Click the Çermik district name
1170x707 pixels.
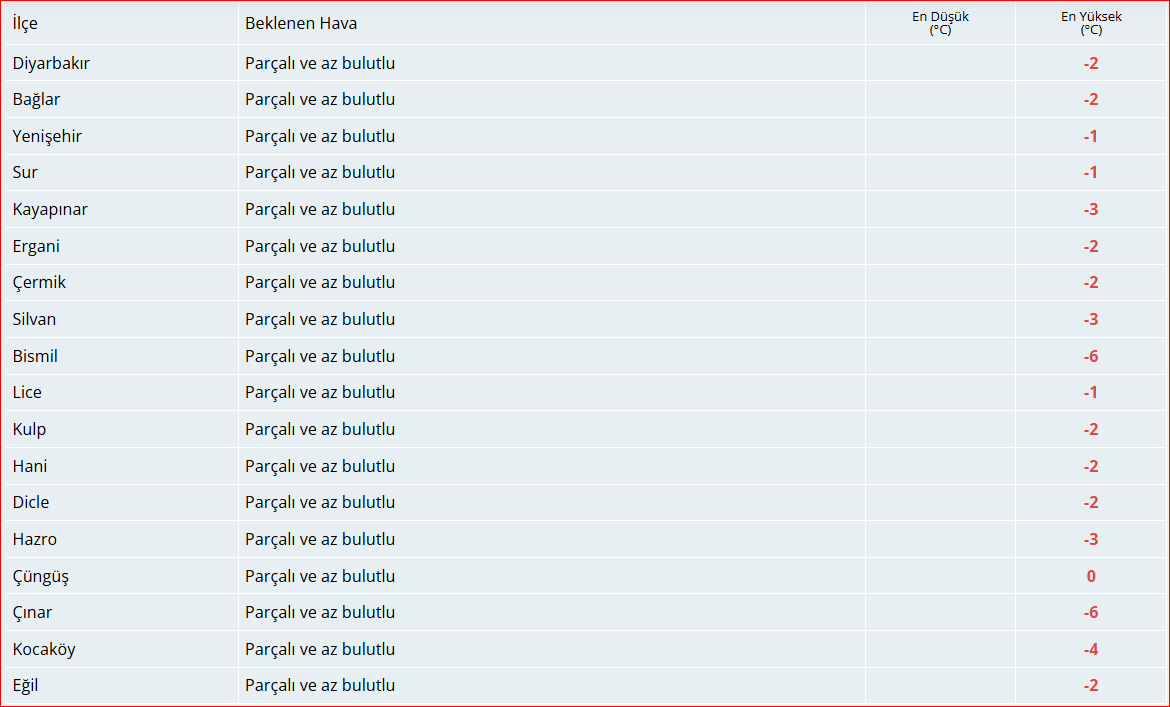coord(39,283)
